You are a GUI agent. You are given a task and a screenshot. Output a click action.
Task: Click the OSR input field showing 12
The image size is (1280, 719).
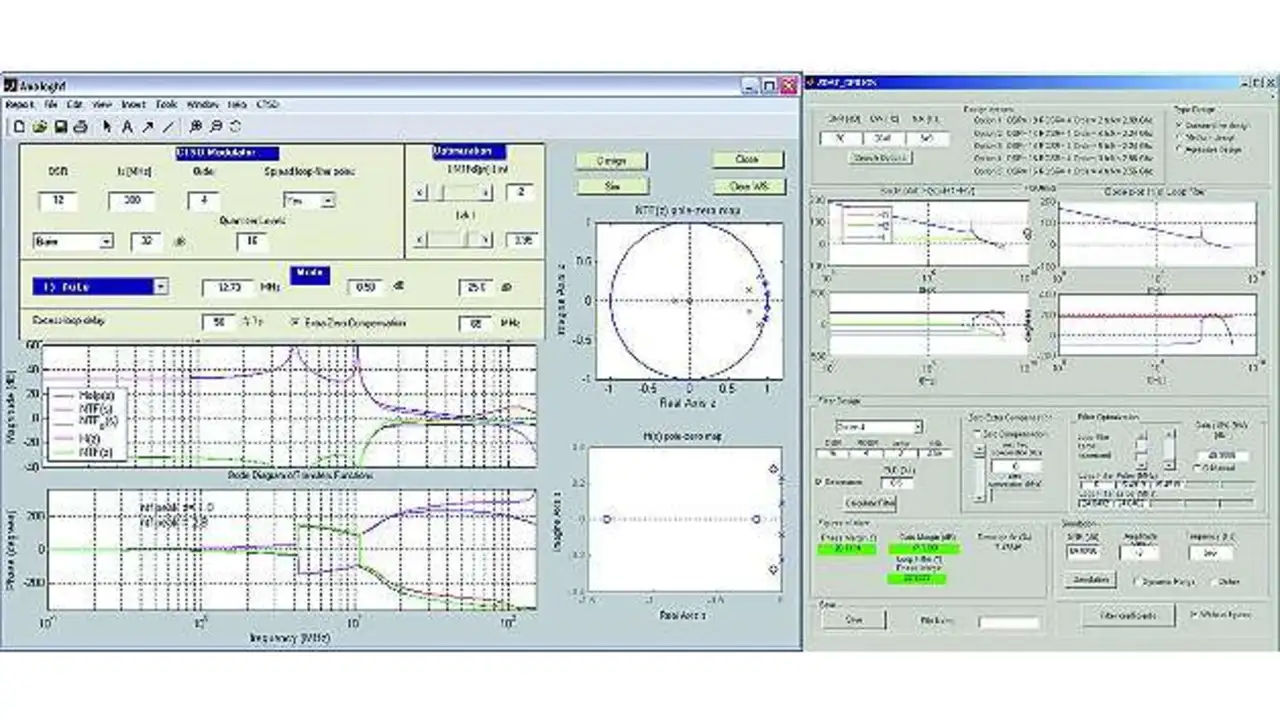[57, 201]
